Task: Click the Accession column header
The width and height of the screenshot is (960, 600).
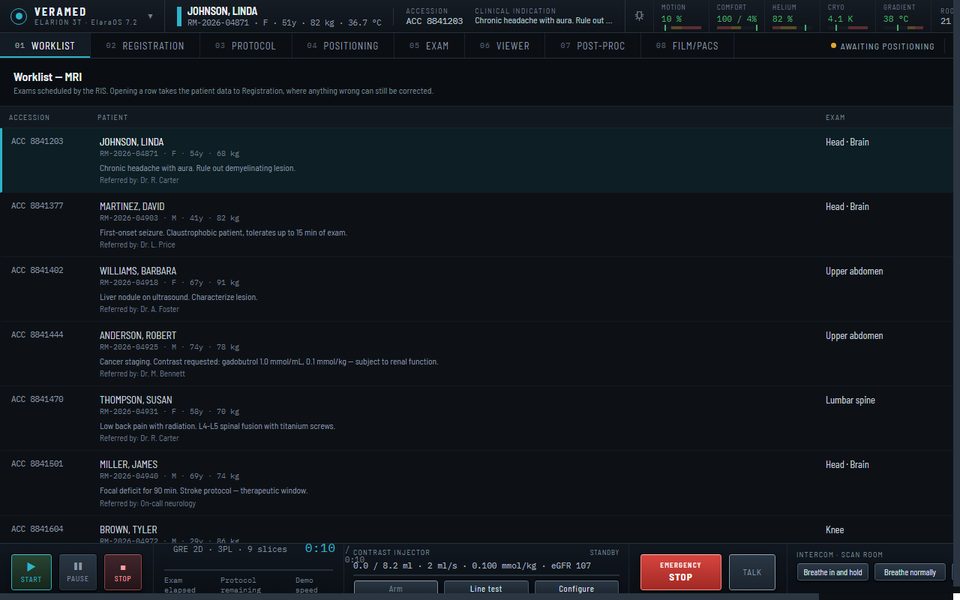Action: [29, 118]
